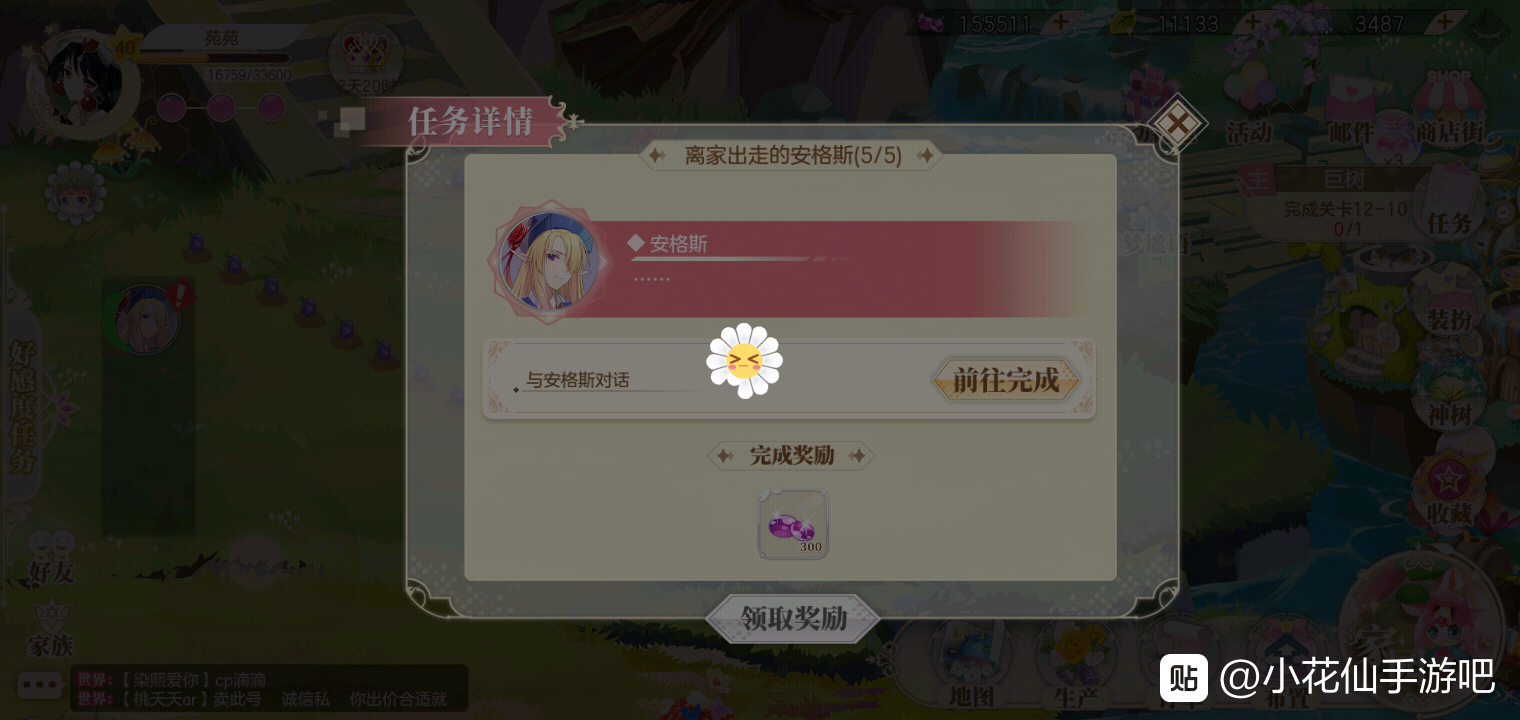Open the 收藏 collection icon
Screen dimensions: 1520x720
click(x=1449, y=492)
